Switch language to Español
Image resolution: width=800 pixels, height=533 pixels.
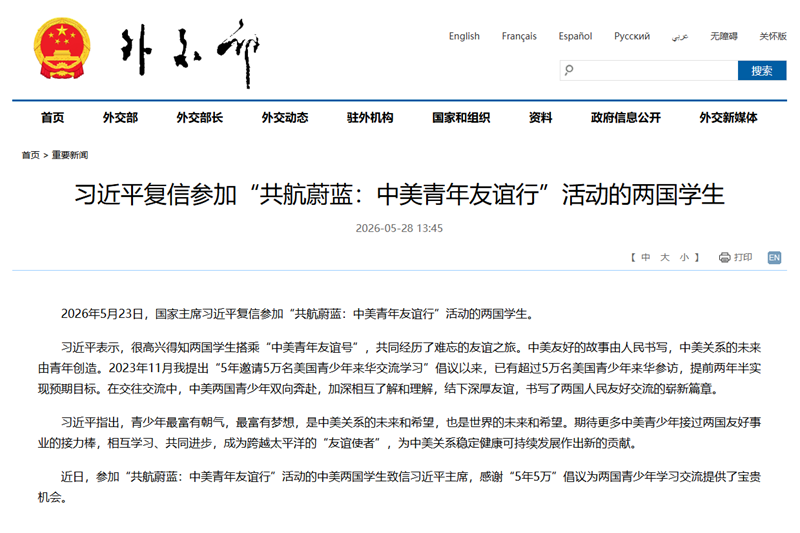pos(575,36)
